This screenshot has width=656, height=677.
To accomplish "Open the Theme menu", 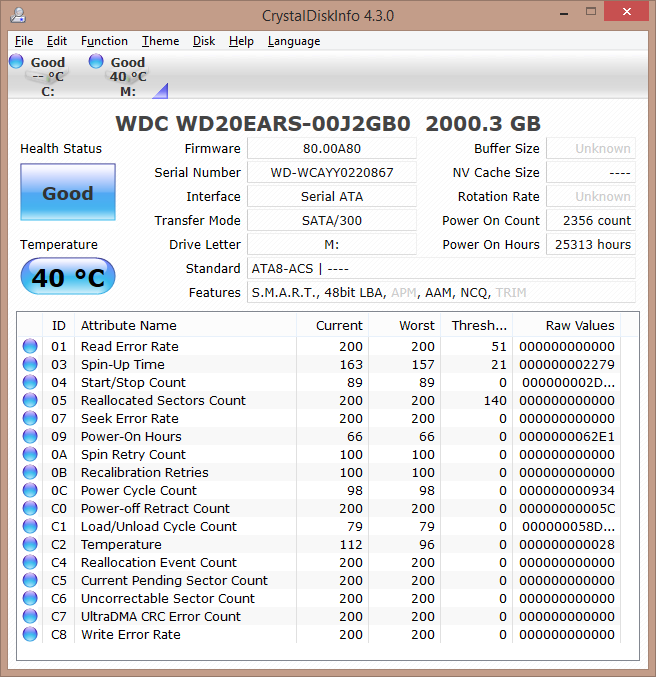I will 160,41.
